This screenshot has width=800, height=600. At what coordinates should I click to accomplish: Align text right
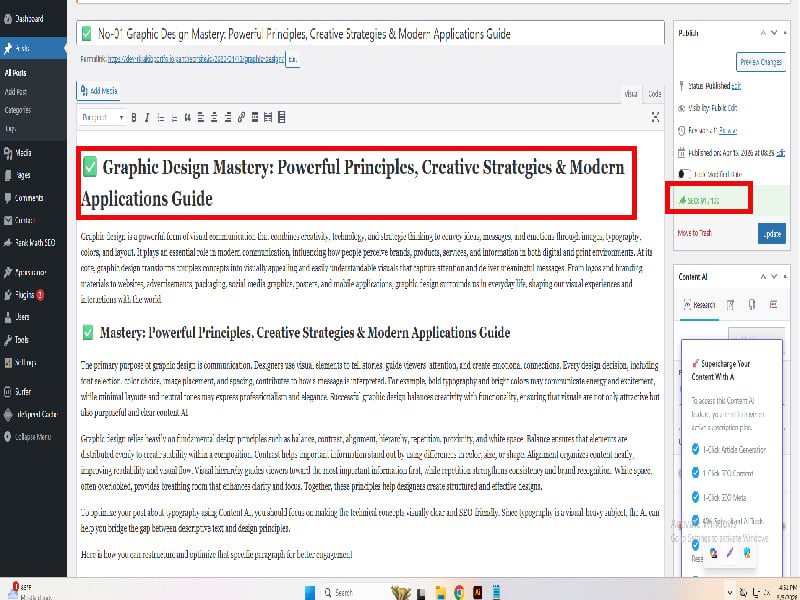(x=228, y=118)
